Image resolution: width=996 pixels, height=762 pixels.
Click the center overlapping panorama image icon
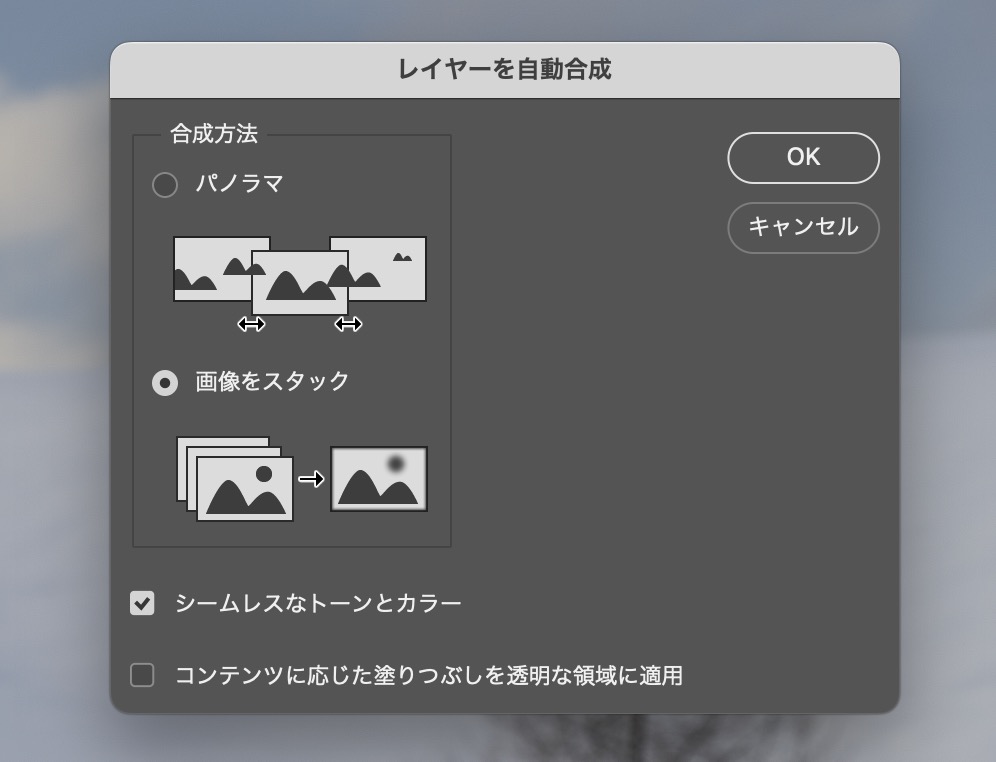tap(299, 282)
